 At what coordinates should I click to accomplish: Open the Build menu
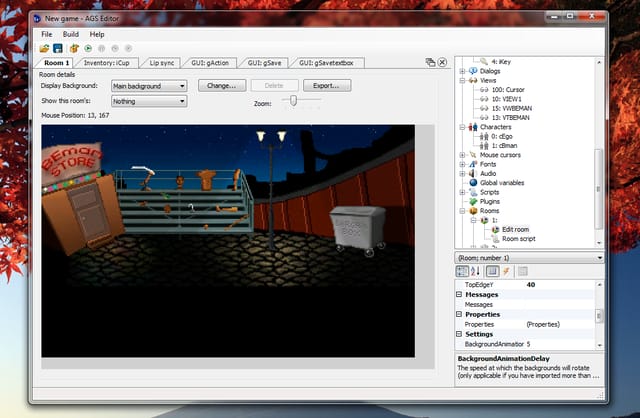coord(71,34)
